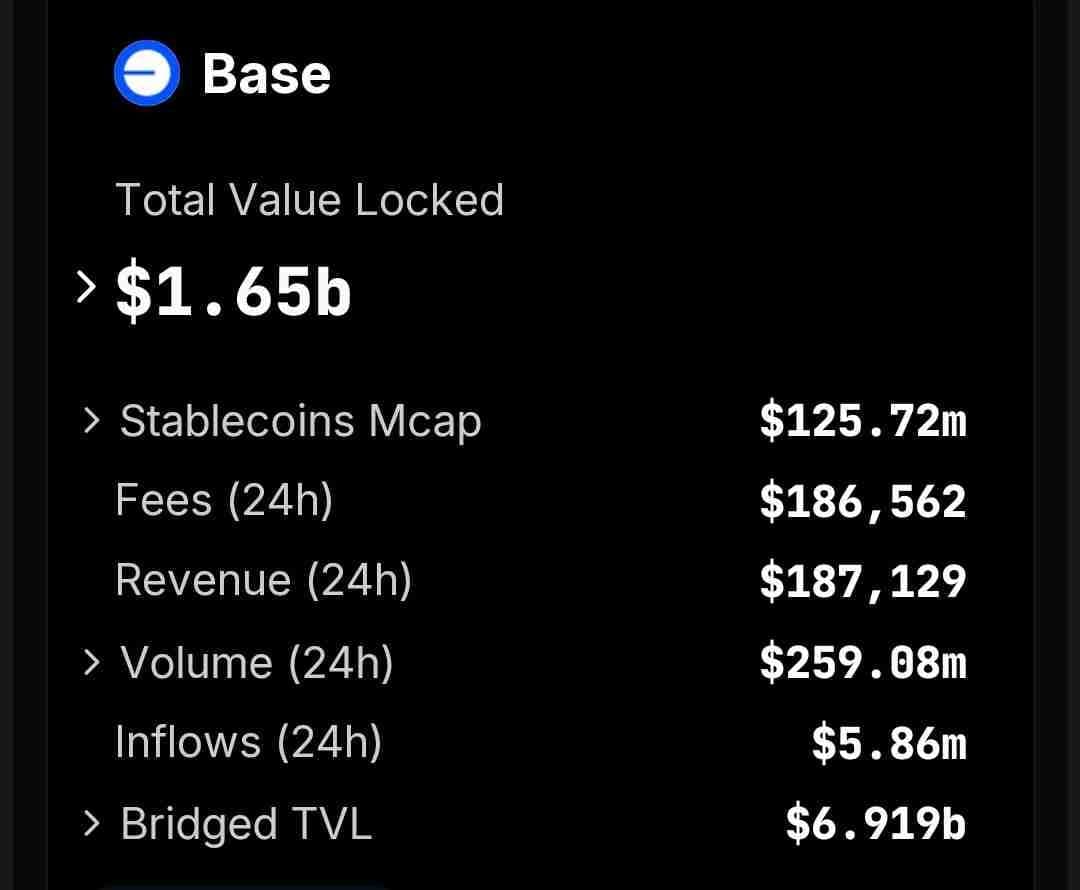This screenshot has width=1080, height=890.
Task: Select the $5.86m inflows value
Action: point(889,743)
